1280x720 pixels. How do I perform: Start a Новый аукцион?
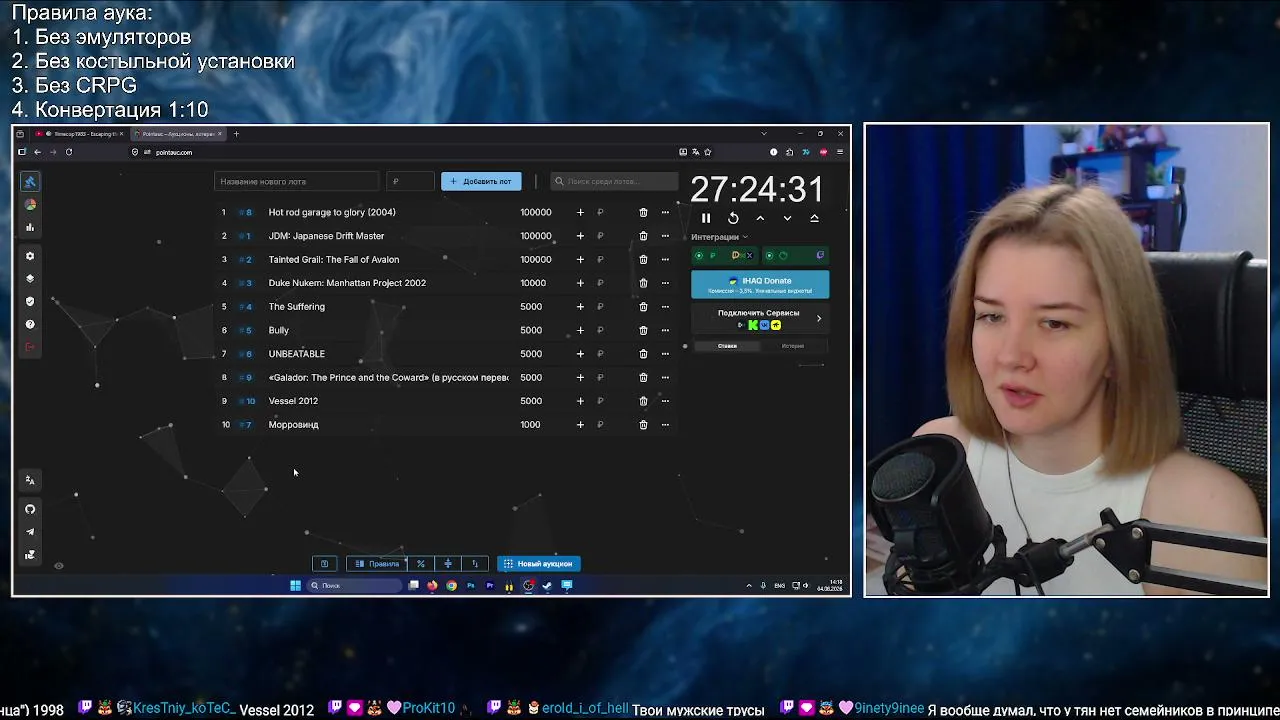click(539, 564)
